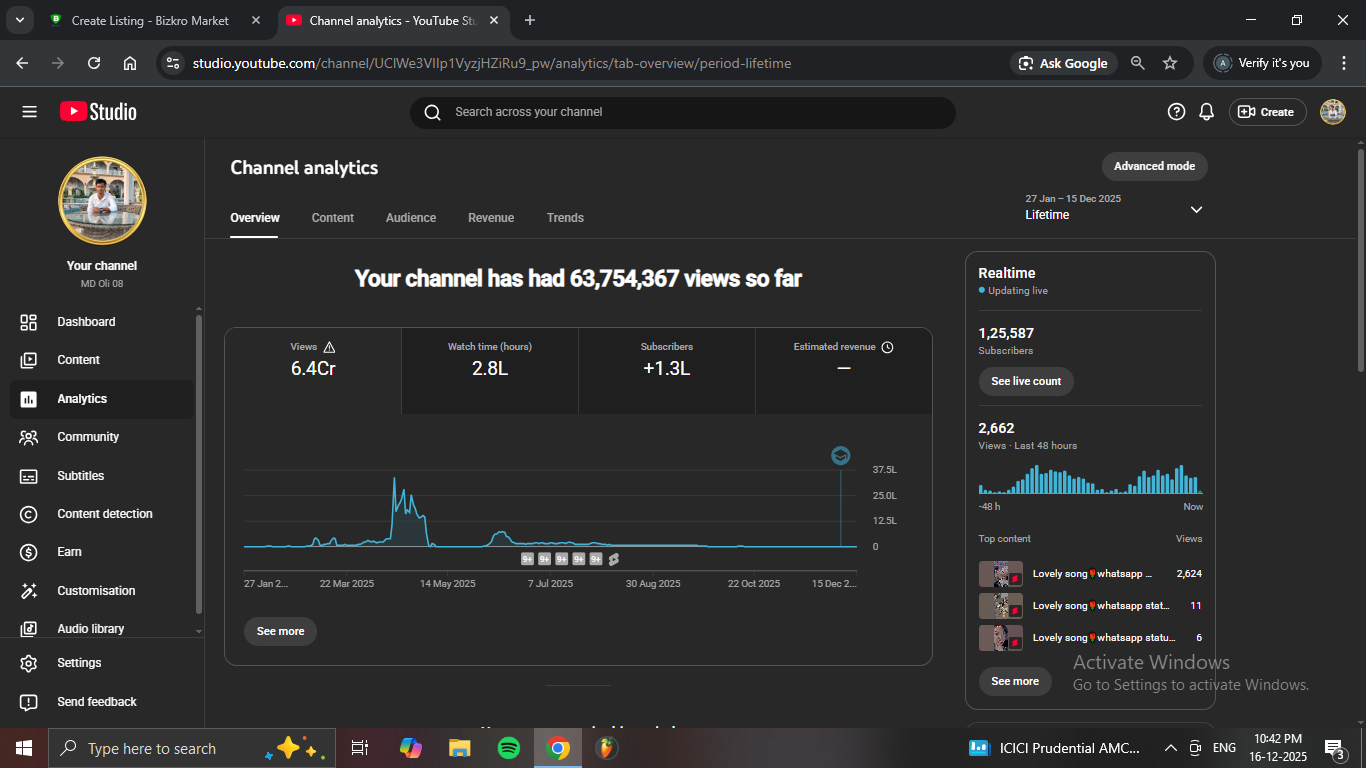Open the Earn dollar icon section
Image resolution: width=1366 pixels, height=768 pixels.
click(x=29, y=552)
